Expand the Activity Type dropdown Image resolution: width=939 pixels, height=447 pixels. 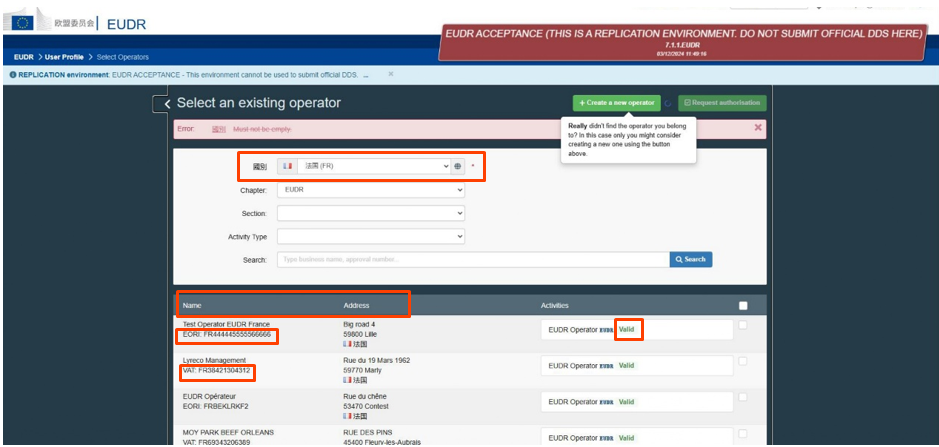click(370, 237)
